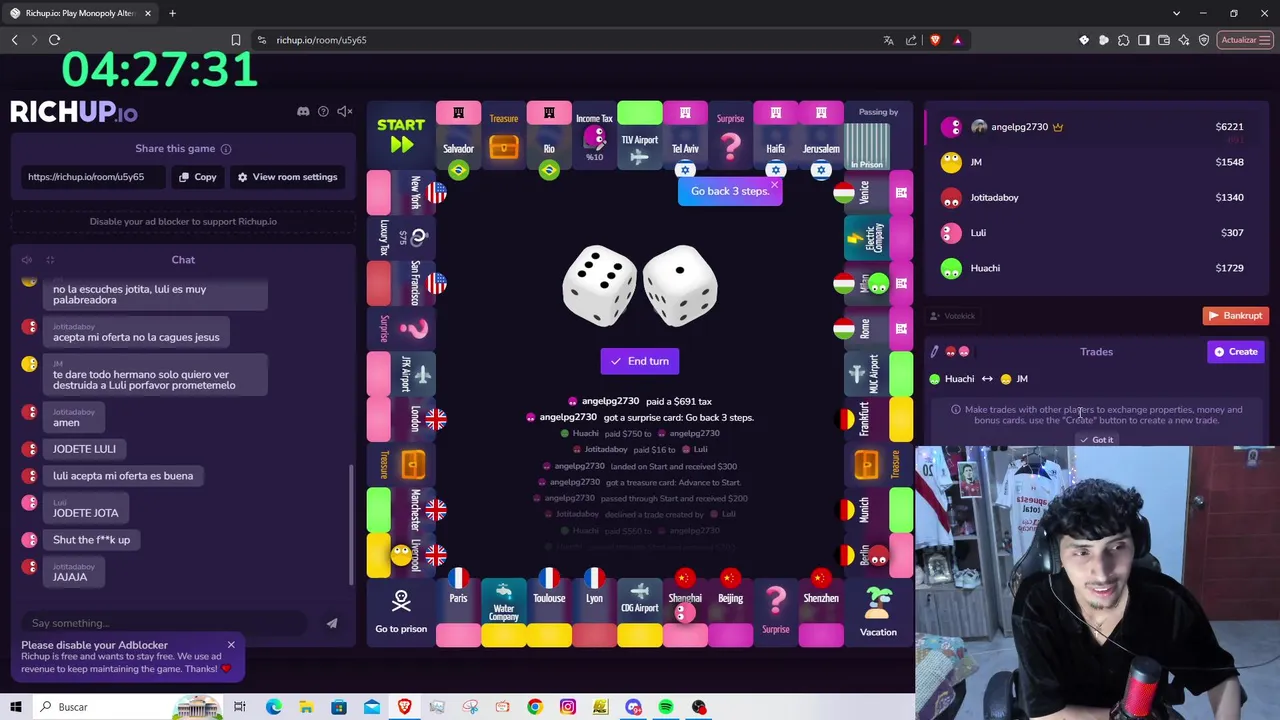Click the top Surprise question-mark tile
Screen dimensions: 1280x720
coord(731,136)
